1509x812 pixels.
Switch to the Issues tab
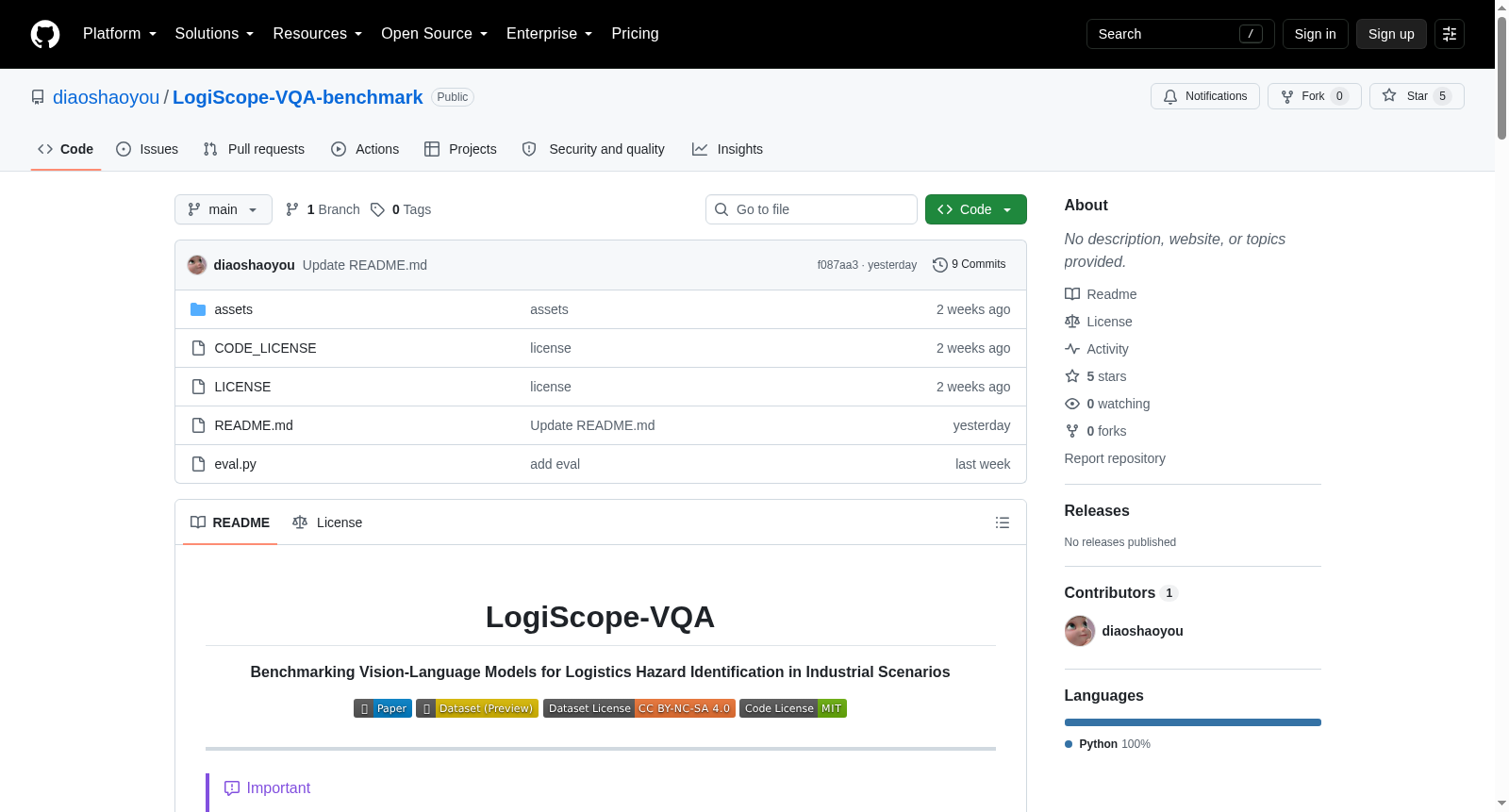coord(147,149)
